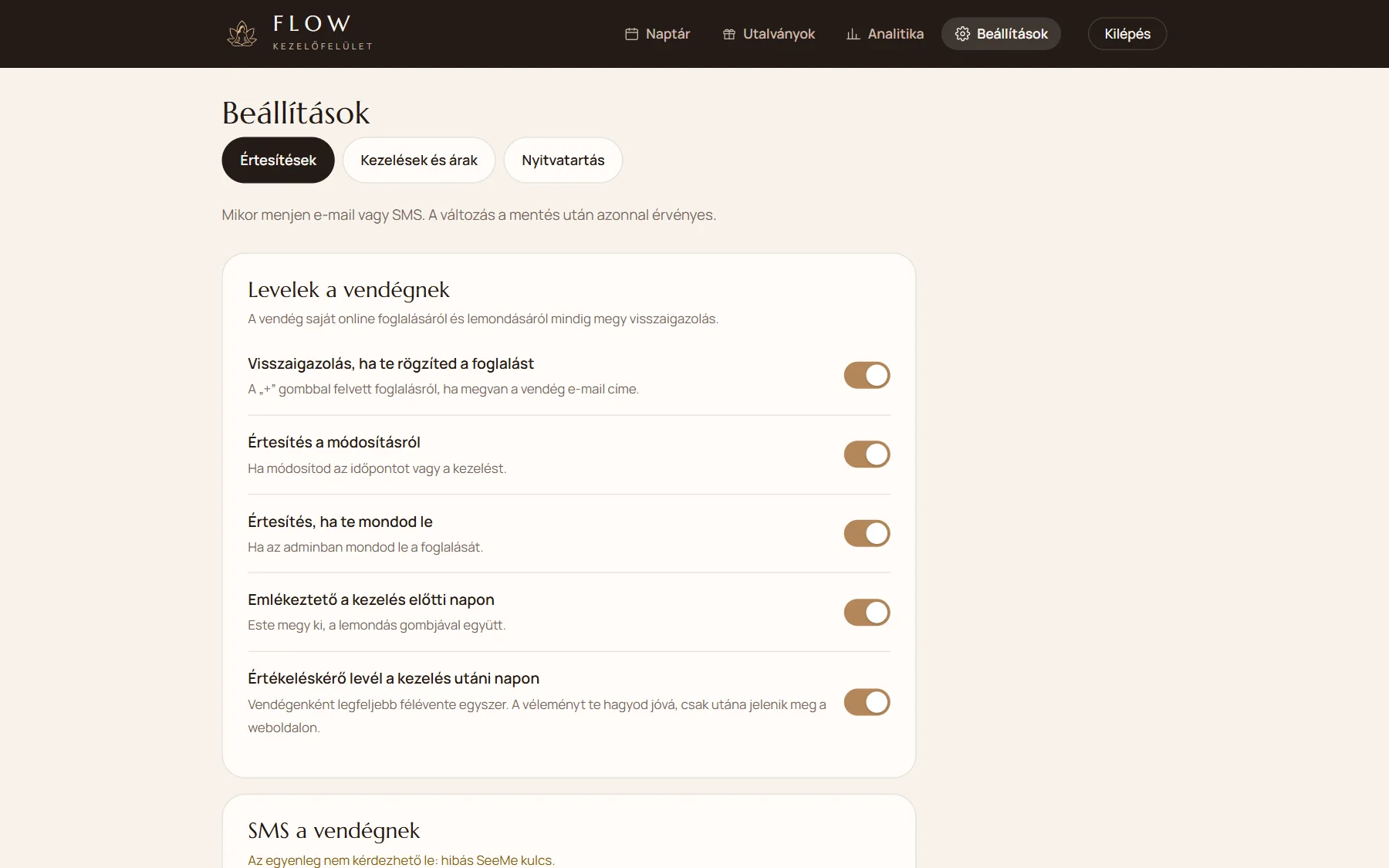Click the bar chart icon beside Analitika
Screen dimensions: 1389x868
[x=853, y=34]
